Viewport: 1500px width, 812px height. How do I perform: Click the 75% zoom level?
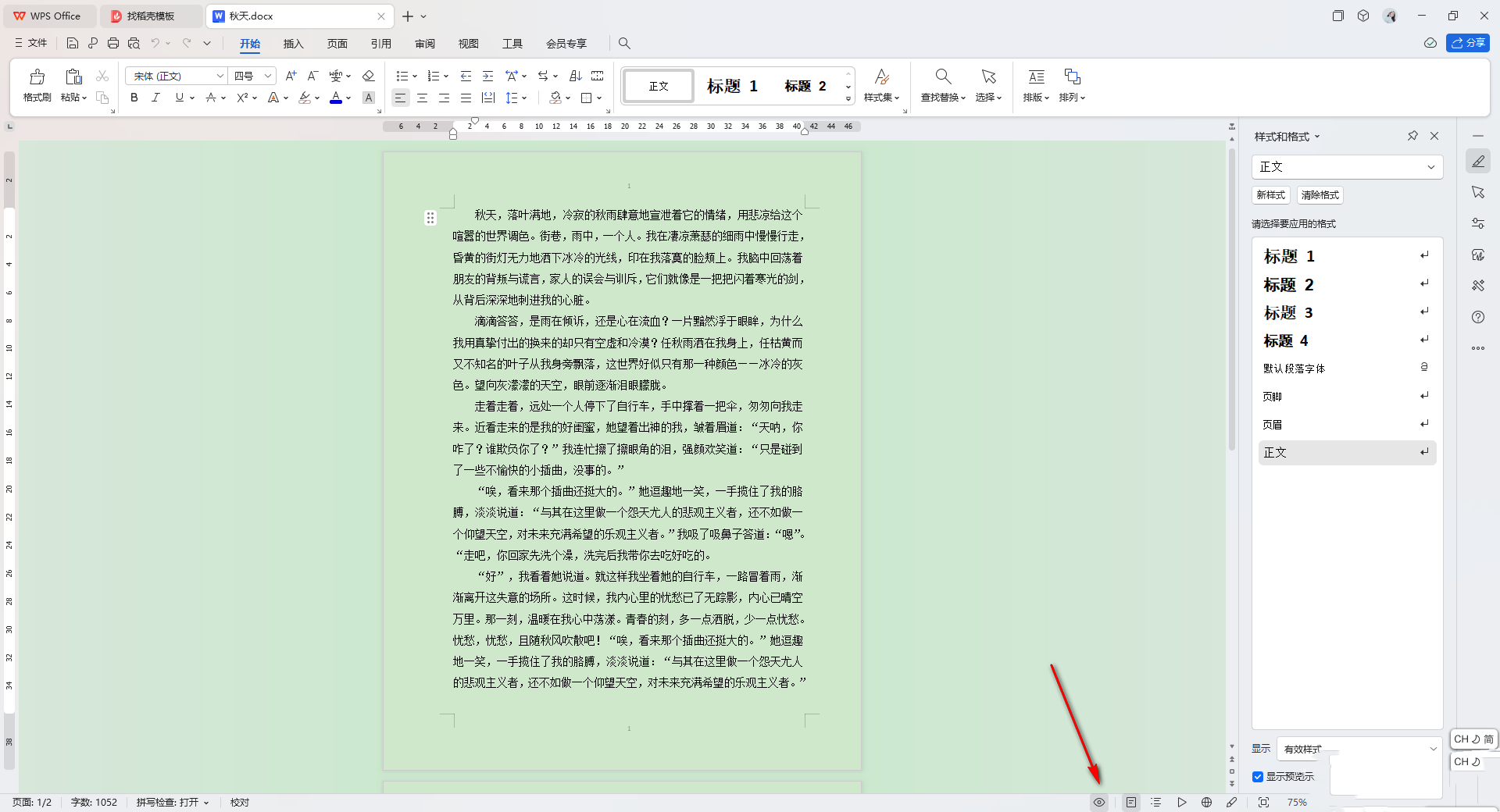(x=1297, y=803)
